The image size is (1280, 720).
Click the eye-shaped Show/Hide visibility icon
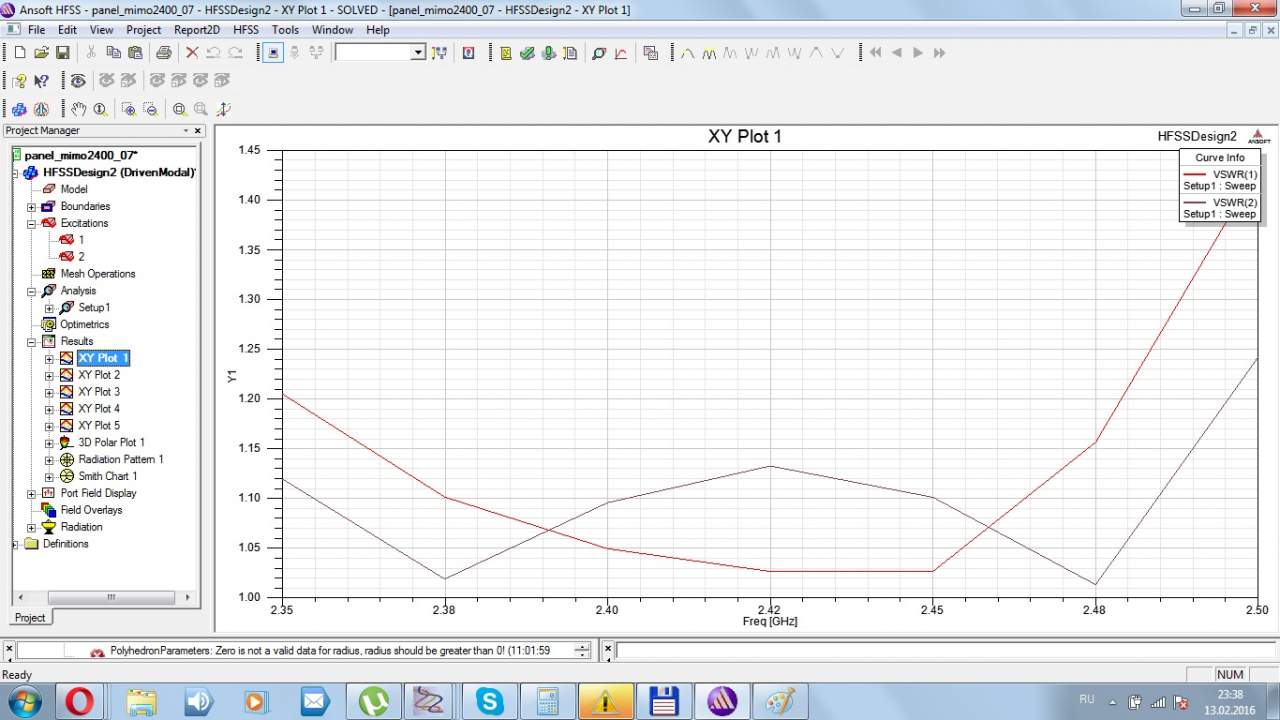(77, 81)
